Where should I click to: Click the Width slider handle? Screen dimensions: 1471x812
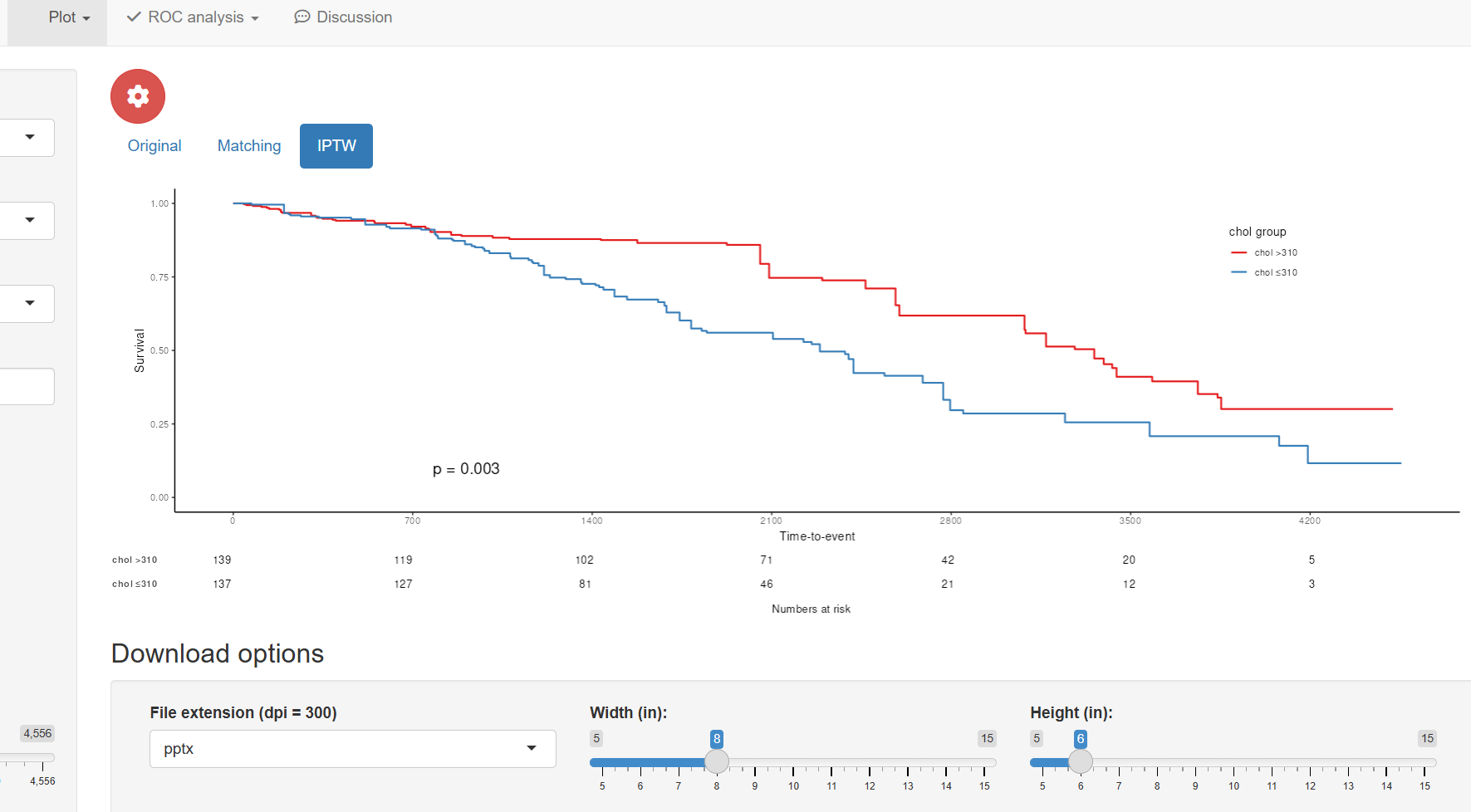[x=717, y=761]
